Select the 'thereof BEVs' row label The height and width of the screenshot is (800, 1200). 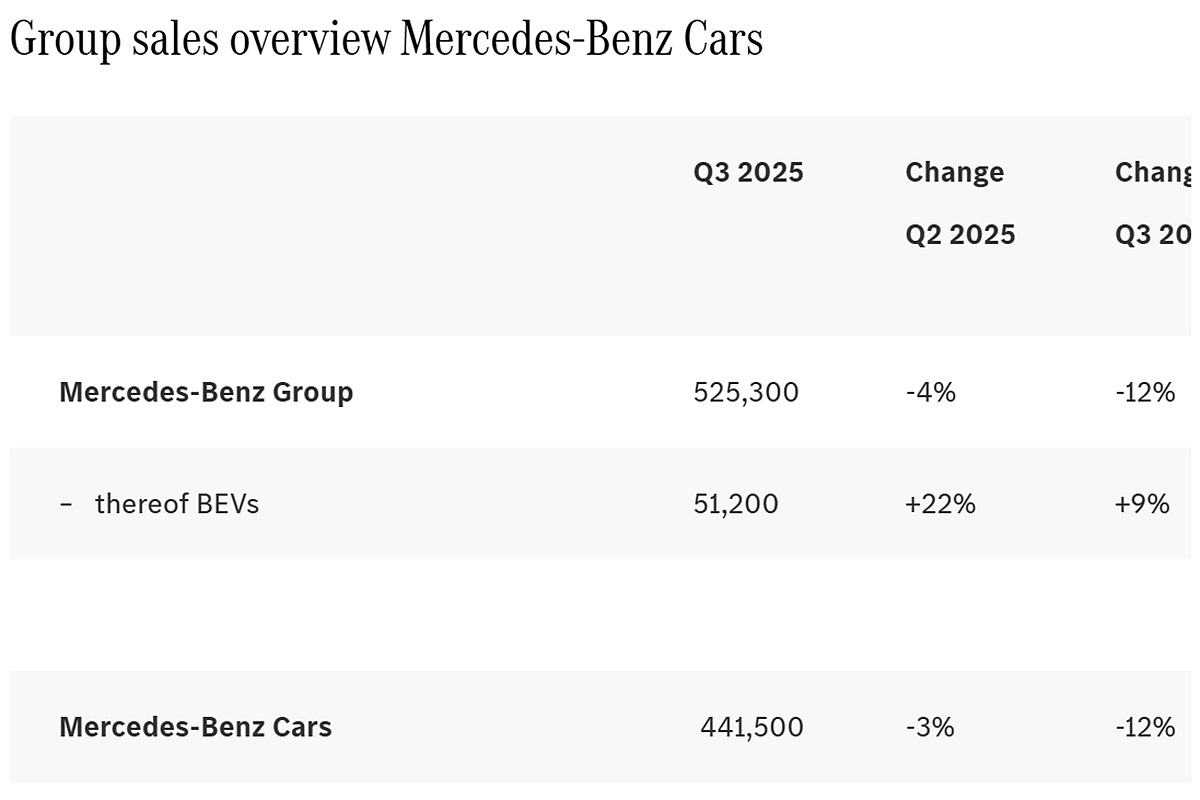pyautogui.click(x=177, y=504)
